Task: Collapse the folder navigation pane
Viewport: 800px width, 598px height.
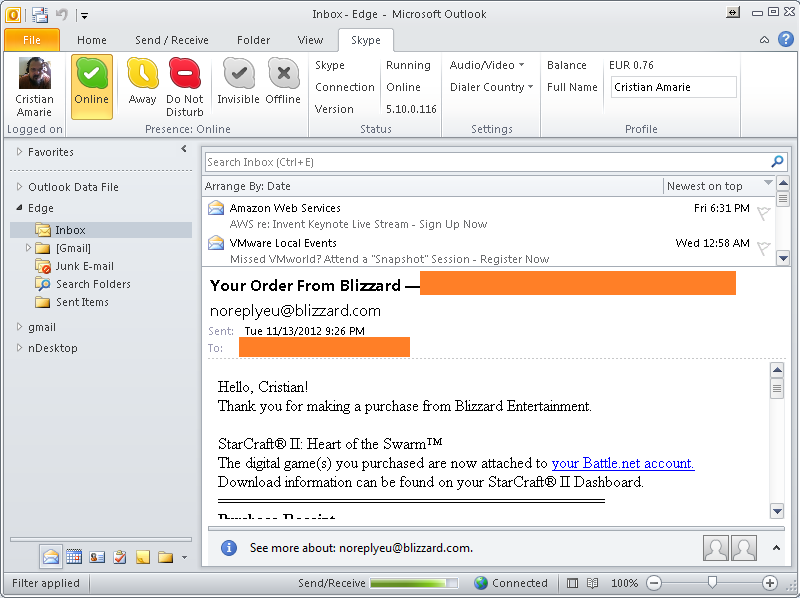Action: pyautogui.click(x=184, y=149)
